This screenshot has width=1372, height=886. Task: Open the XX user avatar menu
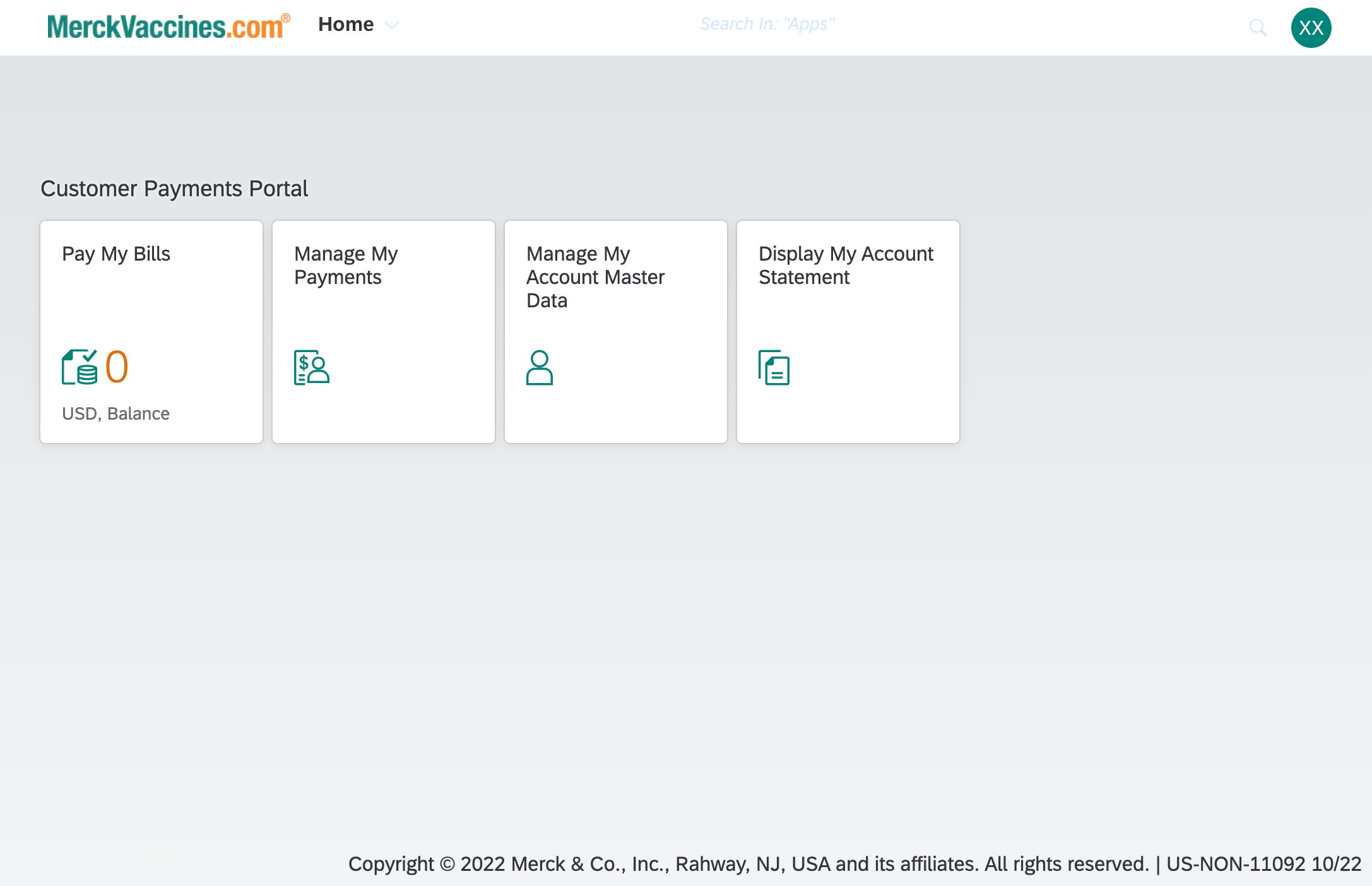[1311, 28]
